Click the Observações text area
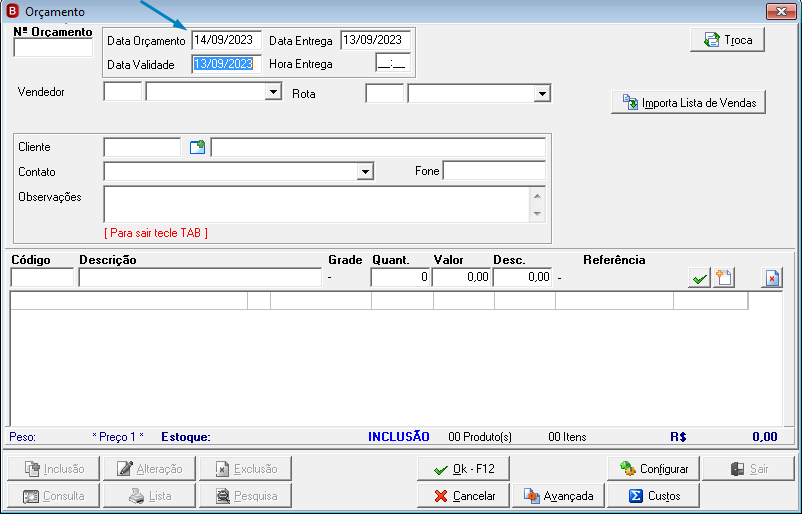Image resolution: width=802 pixels, height=514 pixels. click(317, 204)
